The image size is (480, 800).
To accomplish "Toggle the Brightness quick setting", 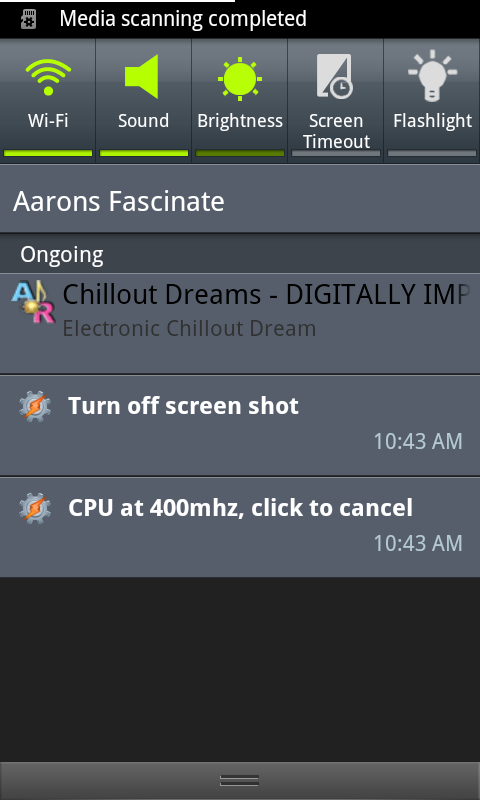I will [240, 101].
